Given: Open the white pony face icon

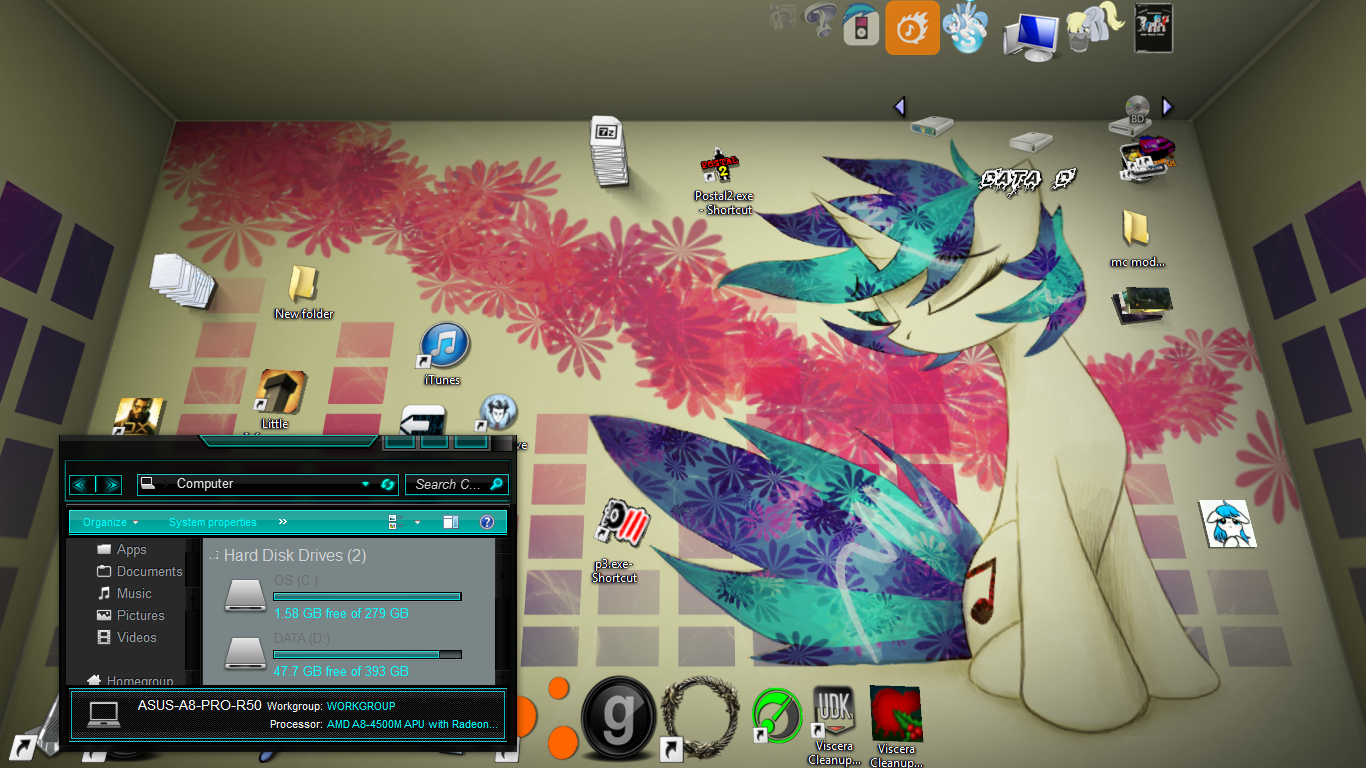Looking at the screenshot, I should 1227,524.
